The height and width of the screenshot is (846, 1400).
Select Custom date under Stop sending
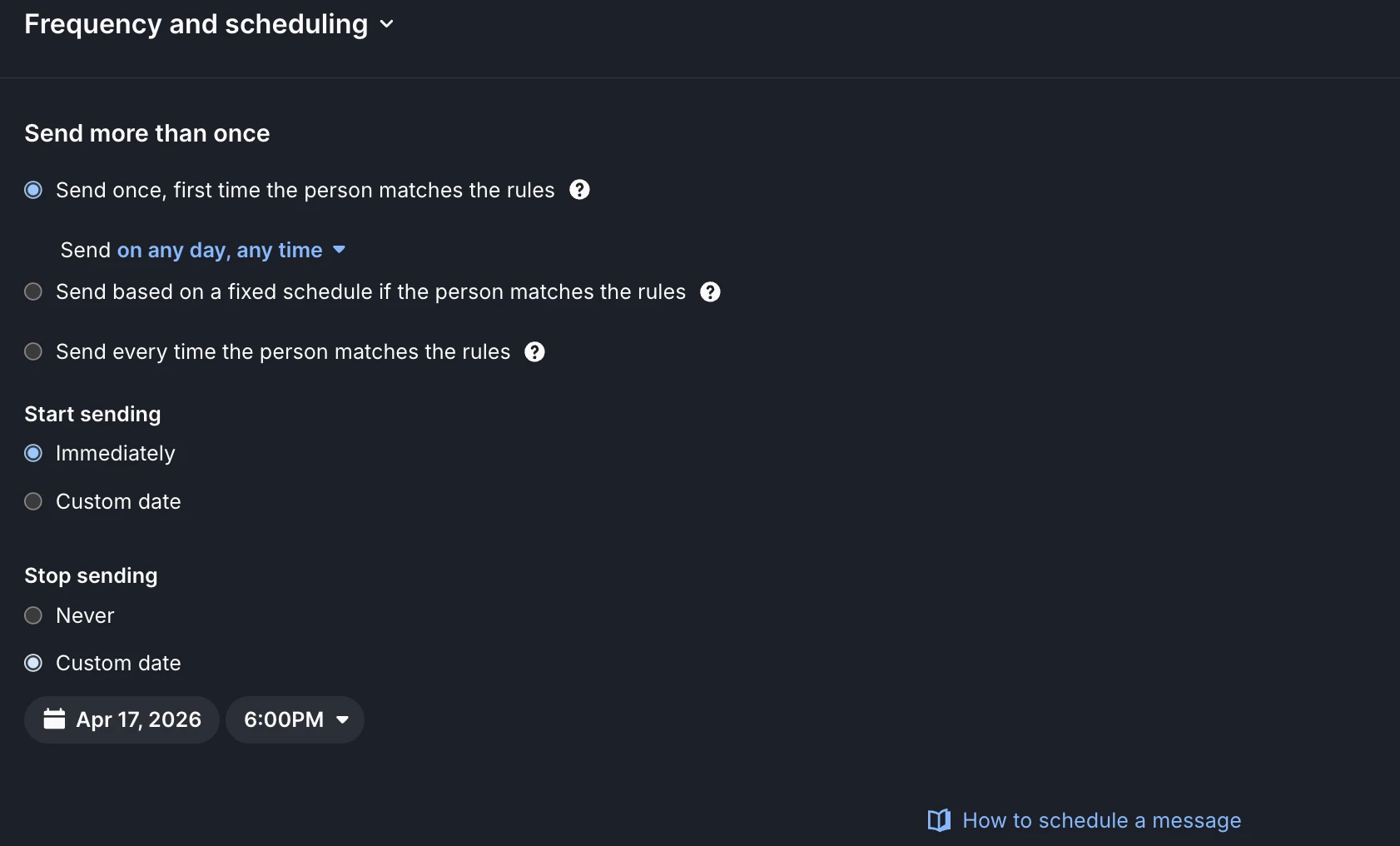coord(33,663)
